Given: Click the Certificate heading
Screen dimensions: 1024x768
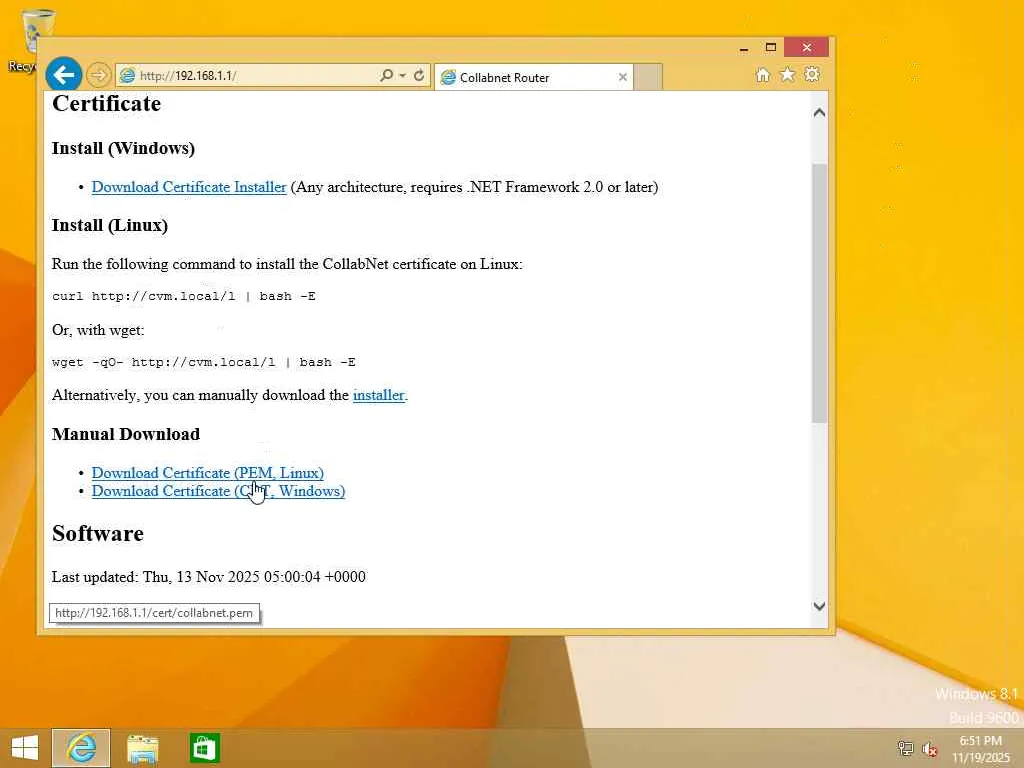Looking at the screenshot, I should [106, 104].
